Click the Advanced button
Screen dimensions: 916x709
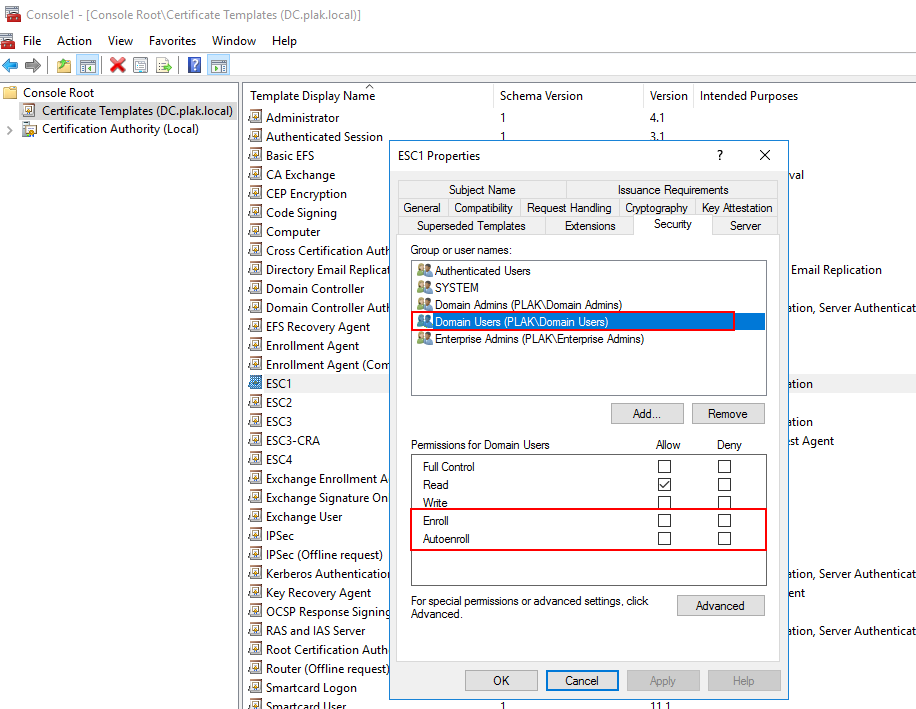(x=720, y=606)
